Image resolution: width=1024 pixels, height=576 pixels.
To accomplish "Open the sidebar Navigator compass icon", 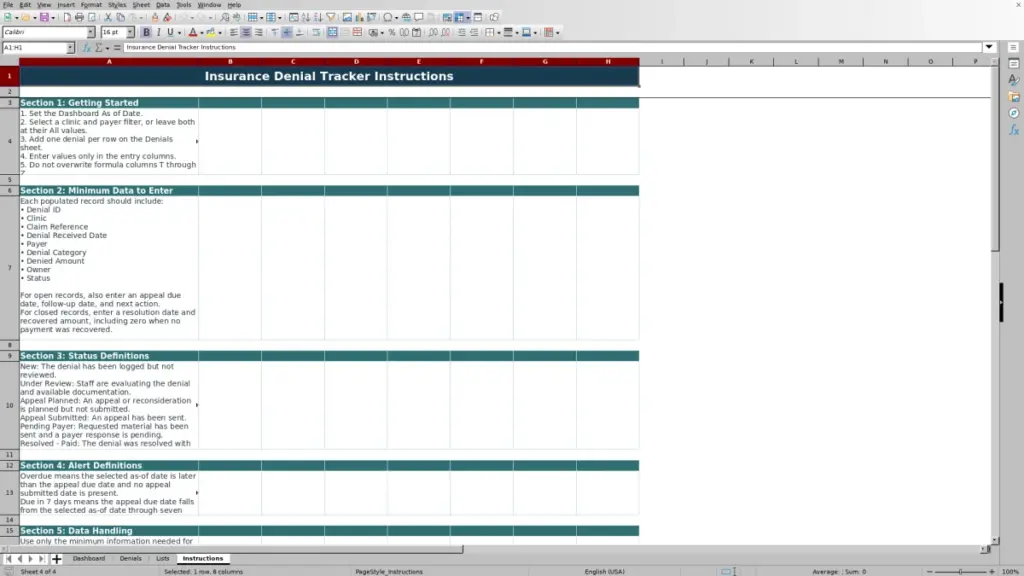I will [x=1014, y=113].
